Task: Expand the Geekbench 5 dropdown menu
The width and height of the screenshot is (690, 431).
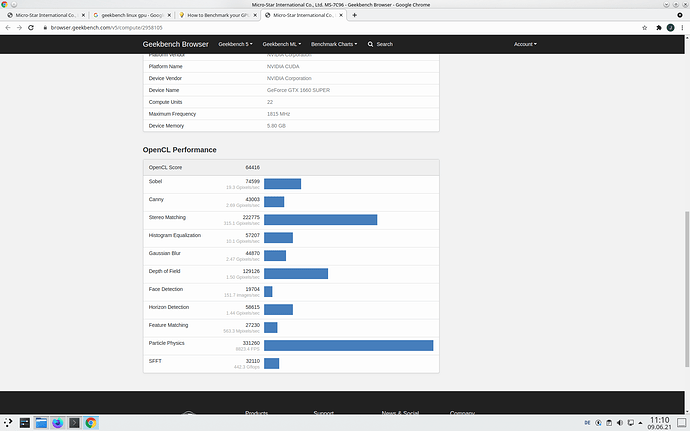Action: [235, 44]
